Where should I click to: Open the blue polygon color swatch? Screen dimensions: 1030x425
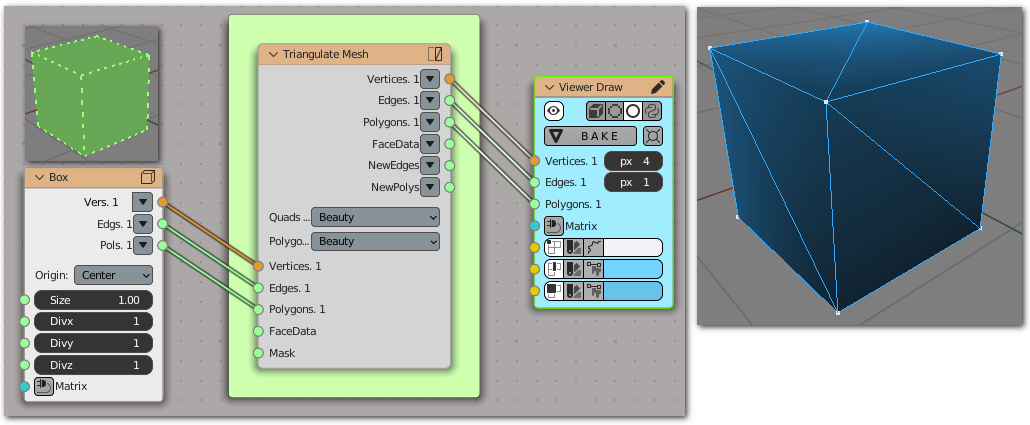(633, 291)
